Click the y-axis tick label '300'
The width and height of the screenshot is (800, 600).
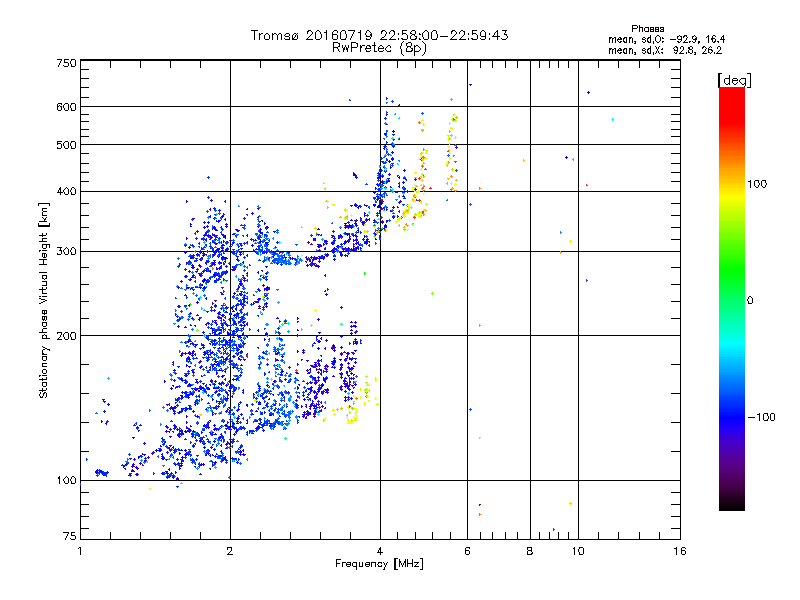(x=66, y=252)
